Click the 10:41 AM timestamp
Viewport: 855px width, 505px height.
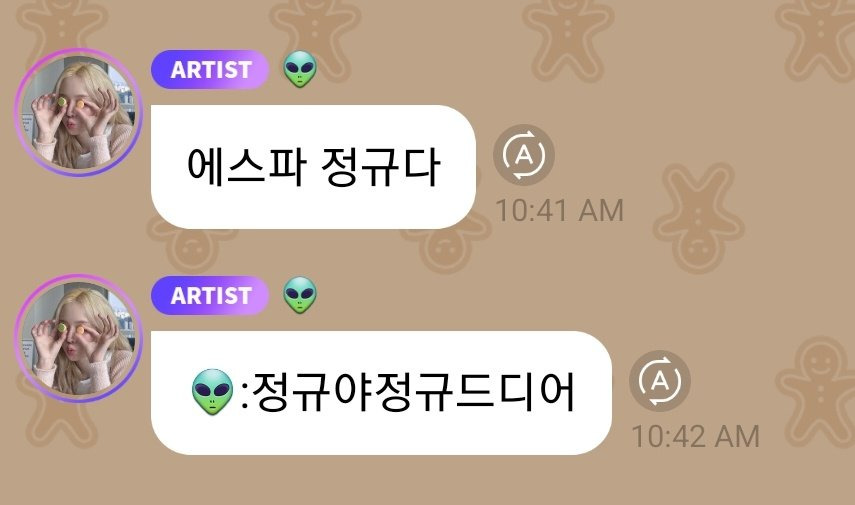(559, 211)
